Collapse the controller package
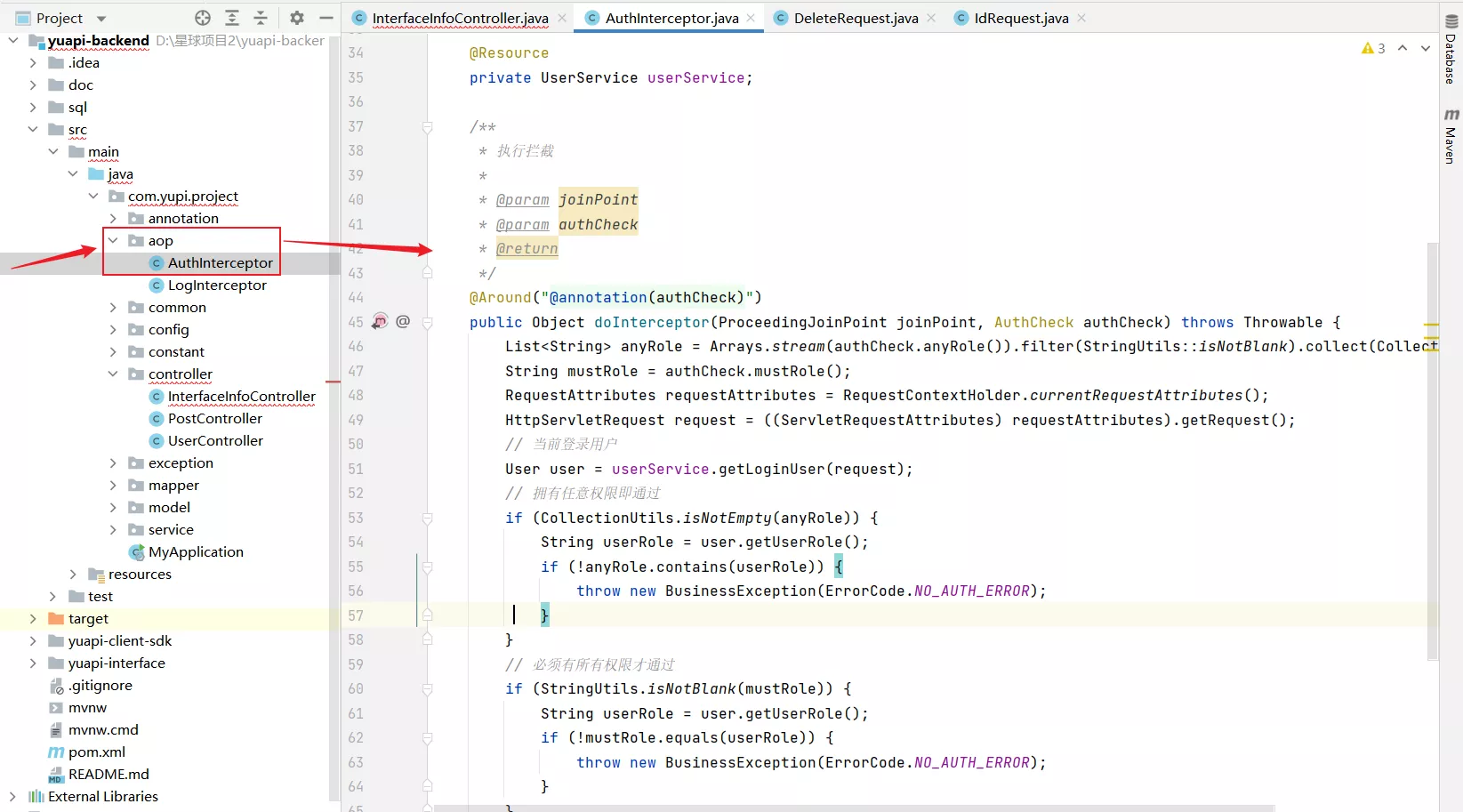This screenshot has width=1463, height=812. coord(113,374)
